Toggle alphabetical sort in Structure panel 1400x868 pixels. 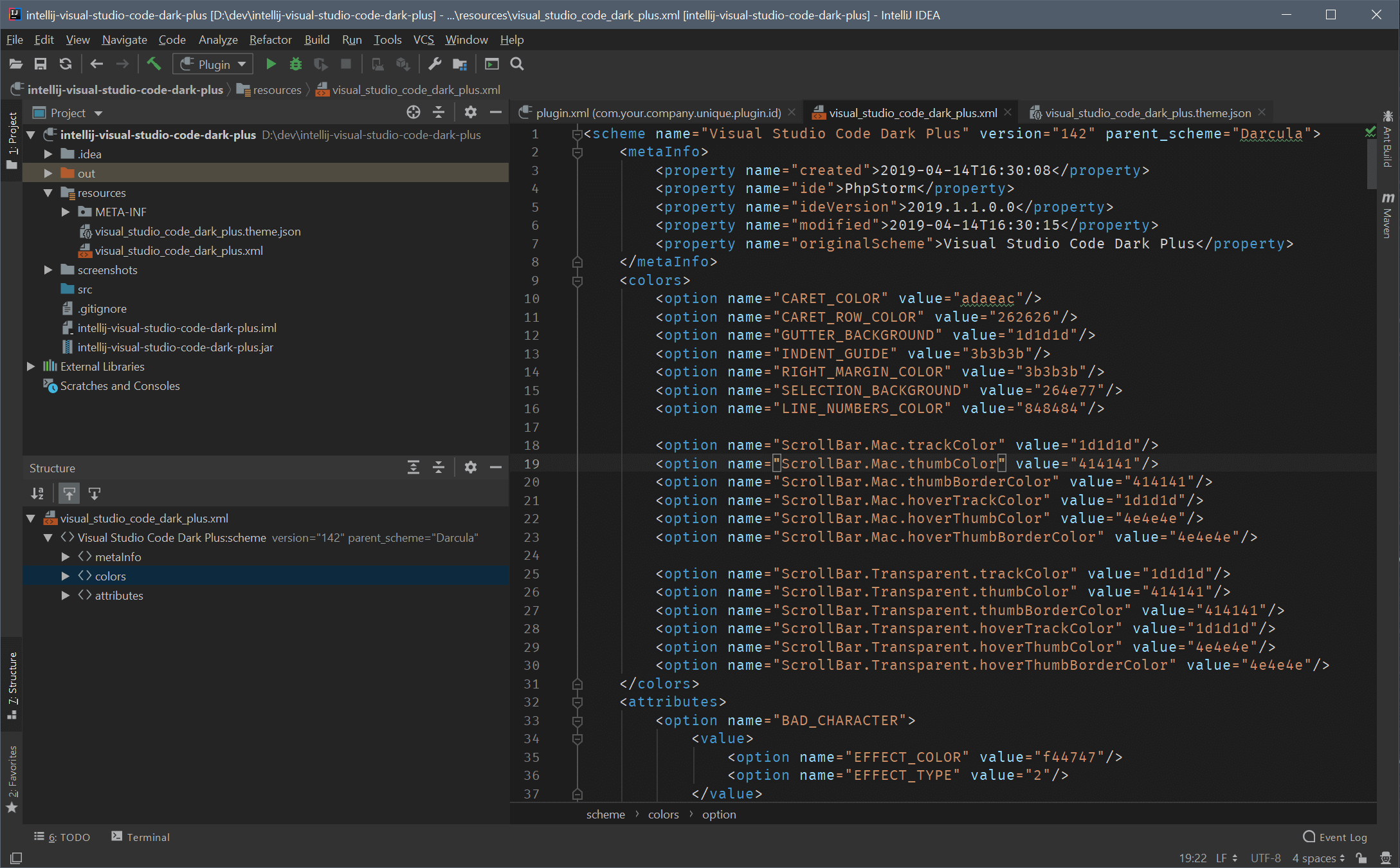pos(37,494)
